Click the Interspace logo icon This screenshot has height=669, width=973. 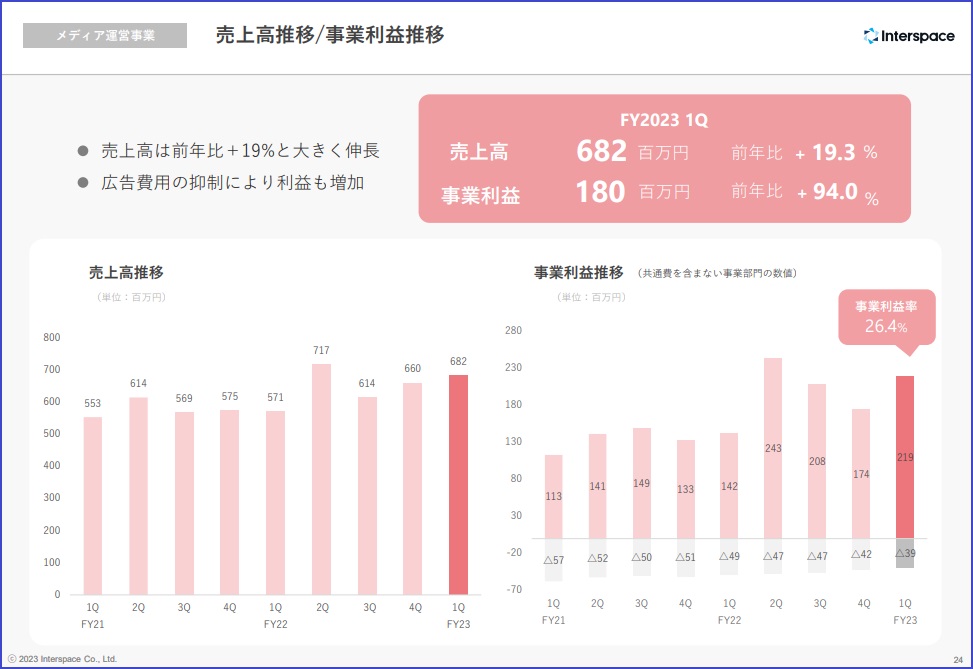click(x=871, y=36)
